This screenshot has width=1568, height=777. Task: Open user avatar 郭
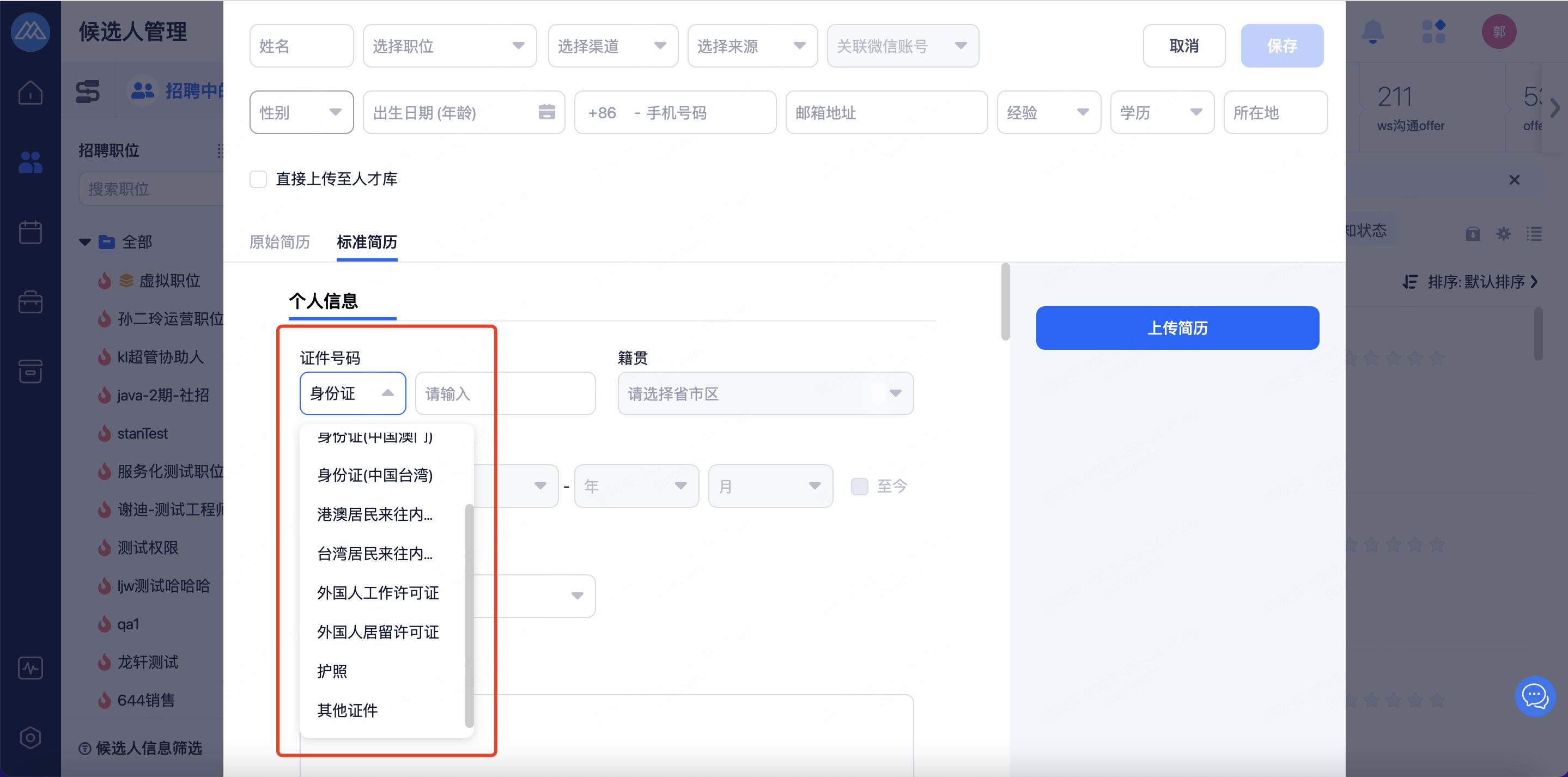click(x=1499, y=32)
